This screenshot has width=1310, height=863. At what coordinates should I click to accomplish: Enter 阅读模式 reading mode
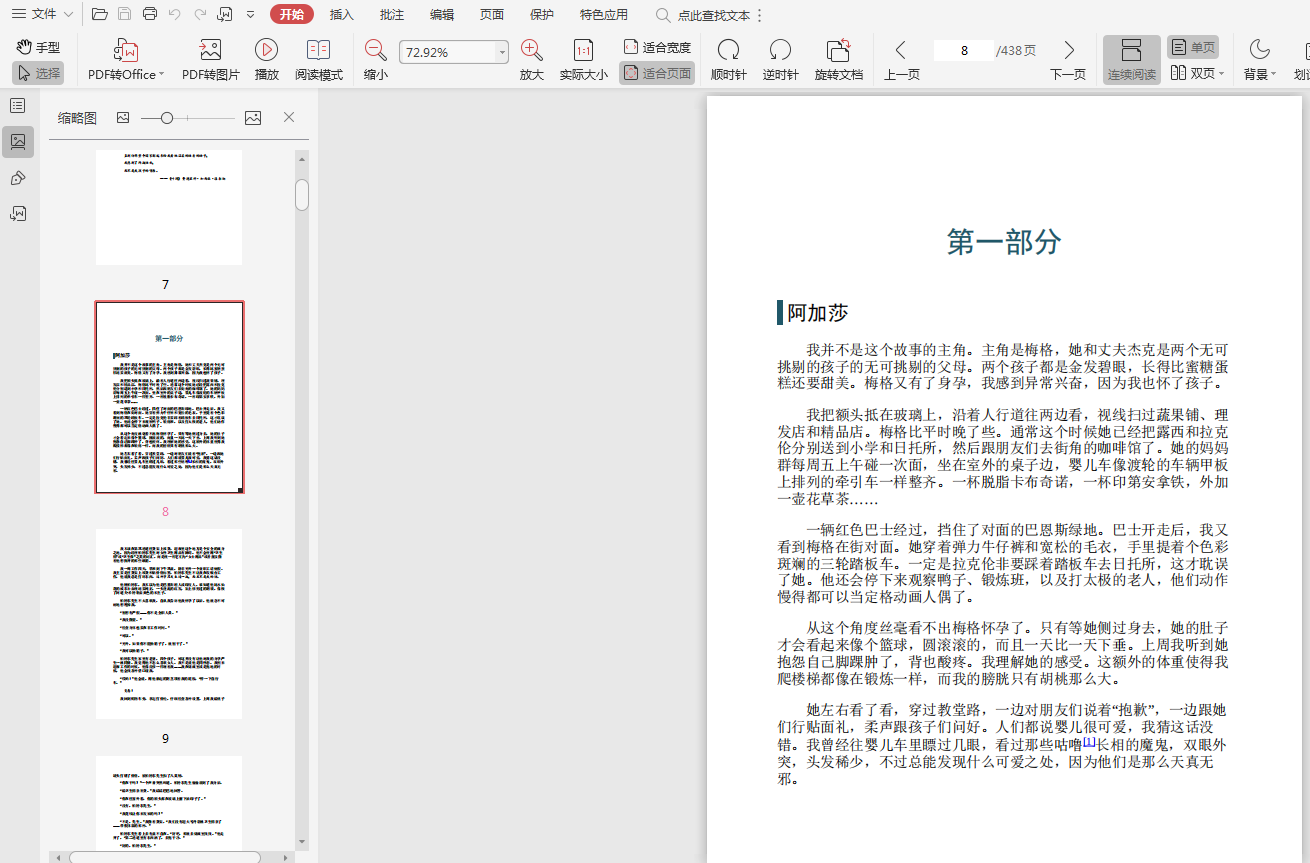(318, 51)
